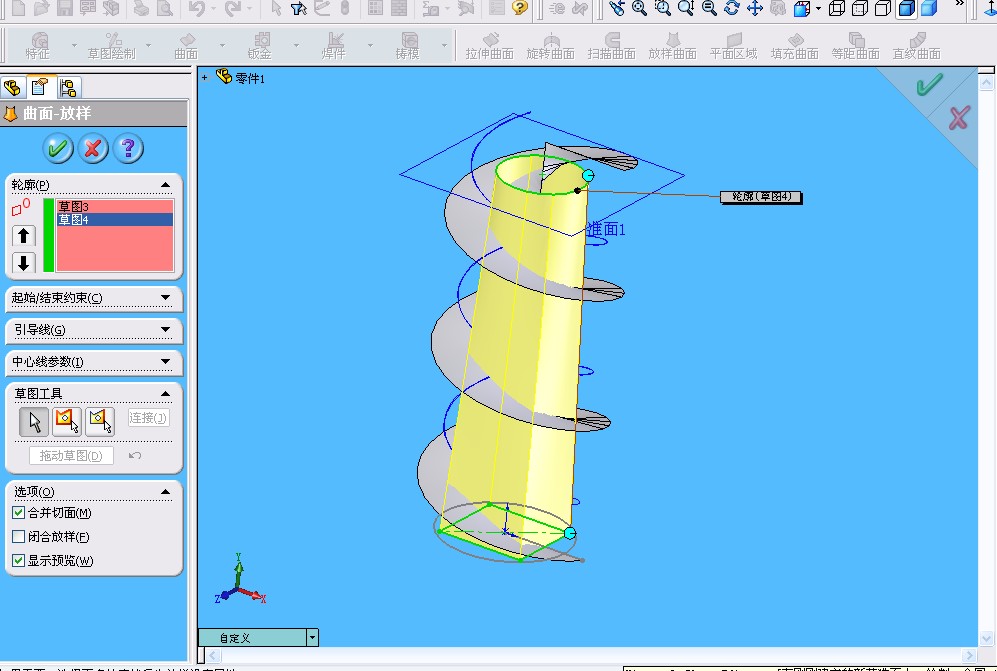This screenshot has height=671, width=997.
Task: Click the cyan connector handle on bottom profile
Action: tap(570, 533)
